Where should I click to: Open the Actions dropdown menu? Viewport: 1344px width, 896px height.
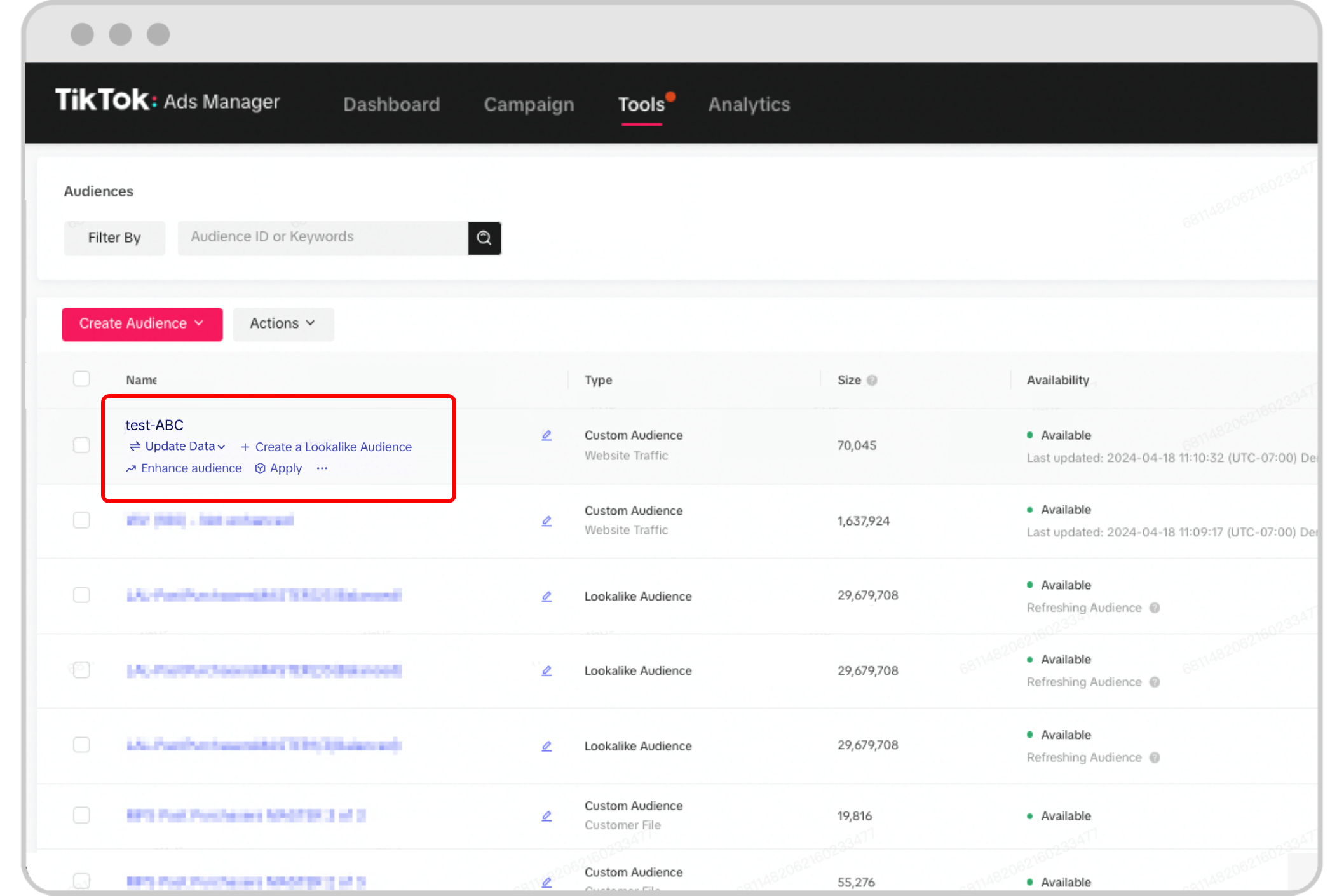283,323
